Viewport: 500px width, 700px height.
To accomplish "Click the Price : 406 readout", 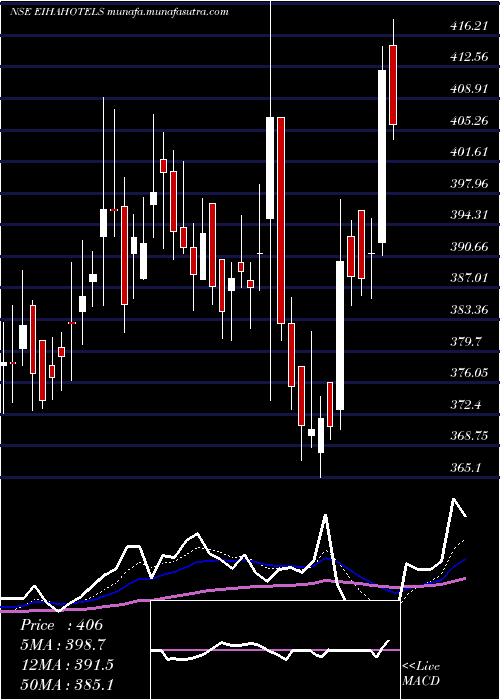I will pyautogui.click(x=62, y=625).
